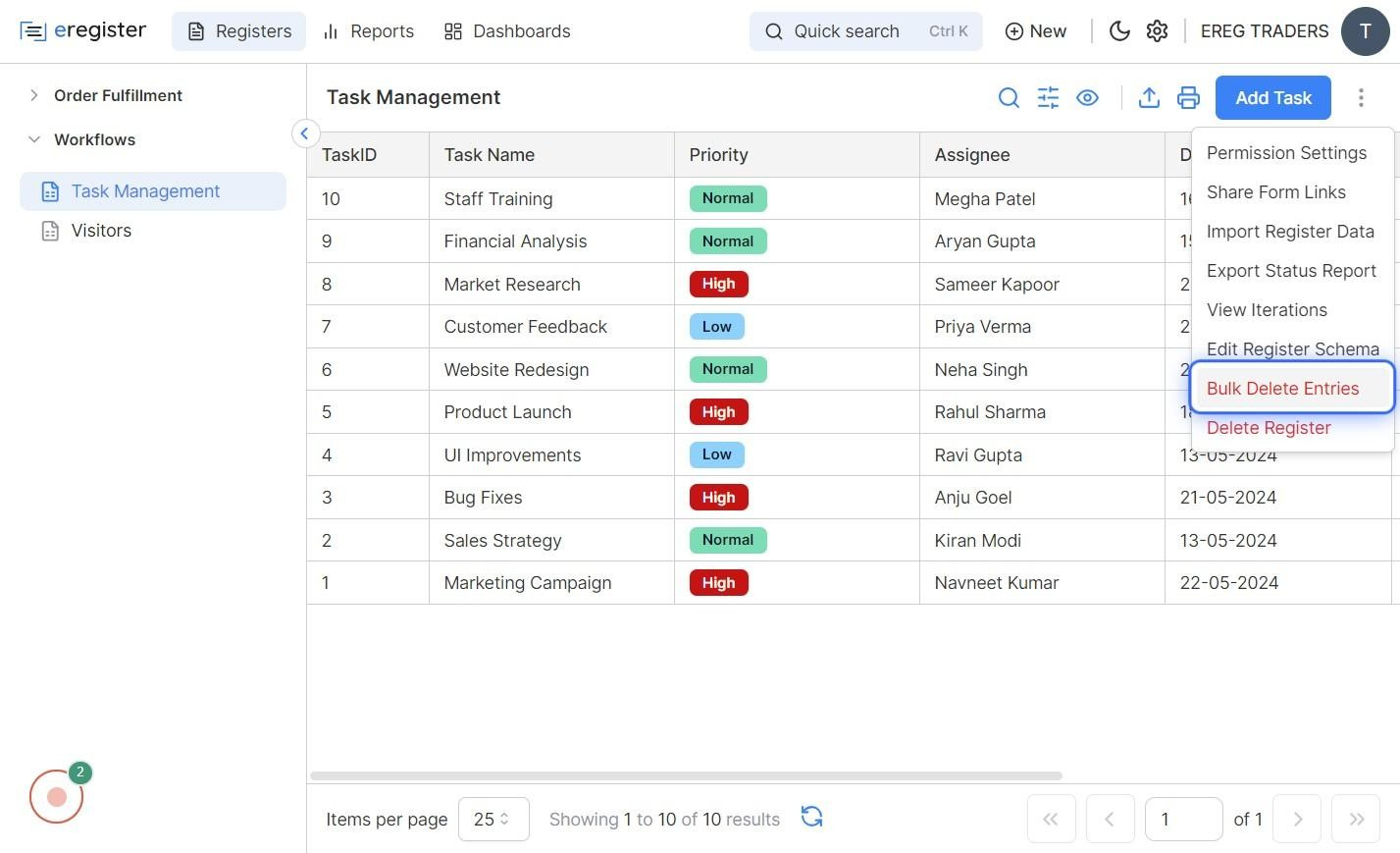
Task: Click the red record button widget
Action: [x=57, y=796]
